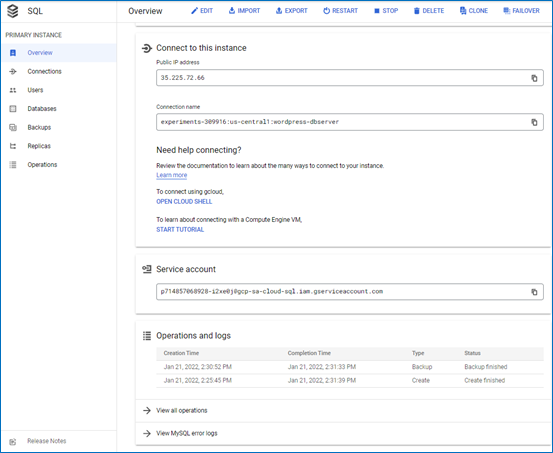Open the Overview sidebar item
This screenshot has height=453, width=553.
pyautogui.click(x=59, y=53)
